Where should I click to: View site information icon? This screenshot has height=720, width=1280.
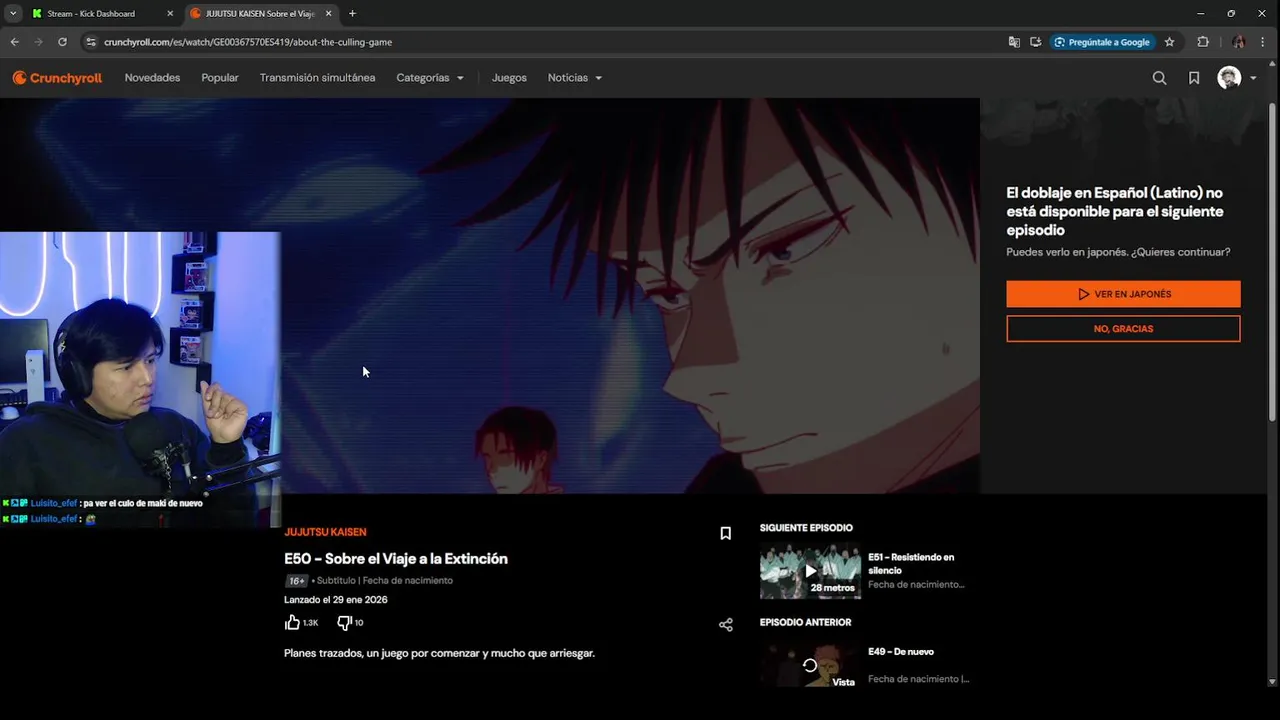tap(91, 42)
